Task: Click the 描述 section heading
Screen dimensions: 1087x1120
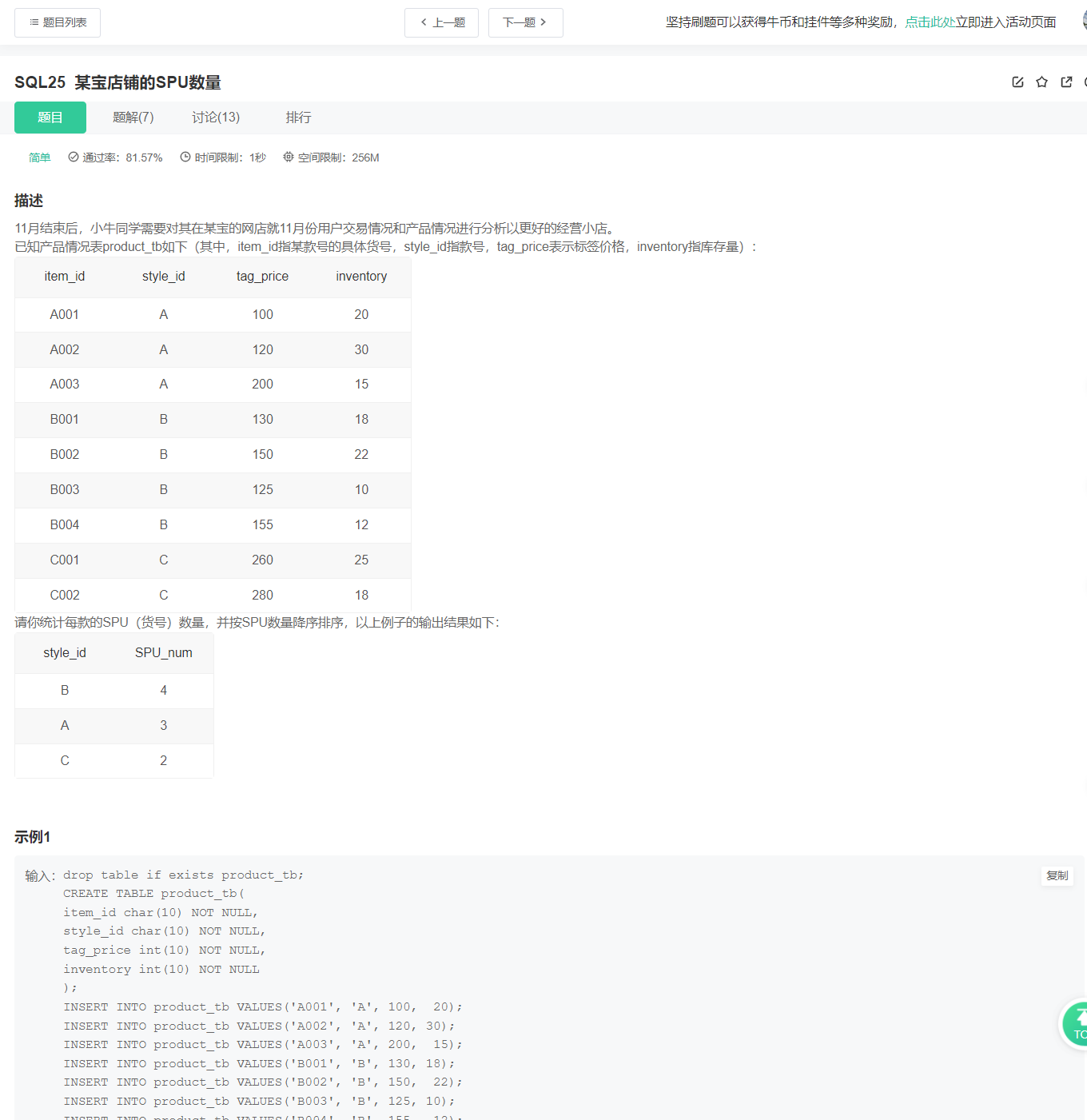Action: point(29,201)
